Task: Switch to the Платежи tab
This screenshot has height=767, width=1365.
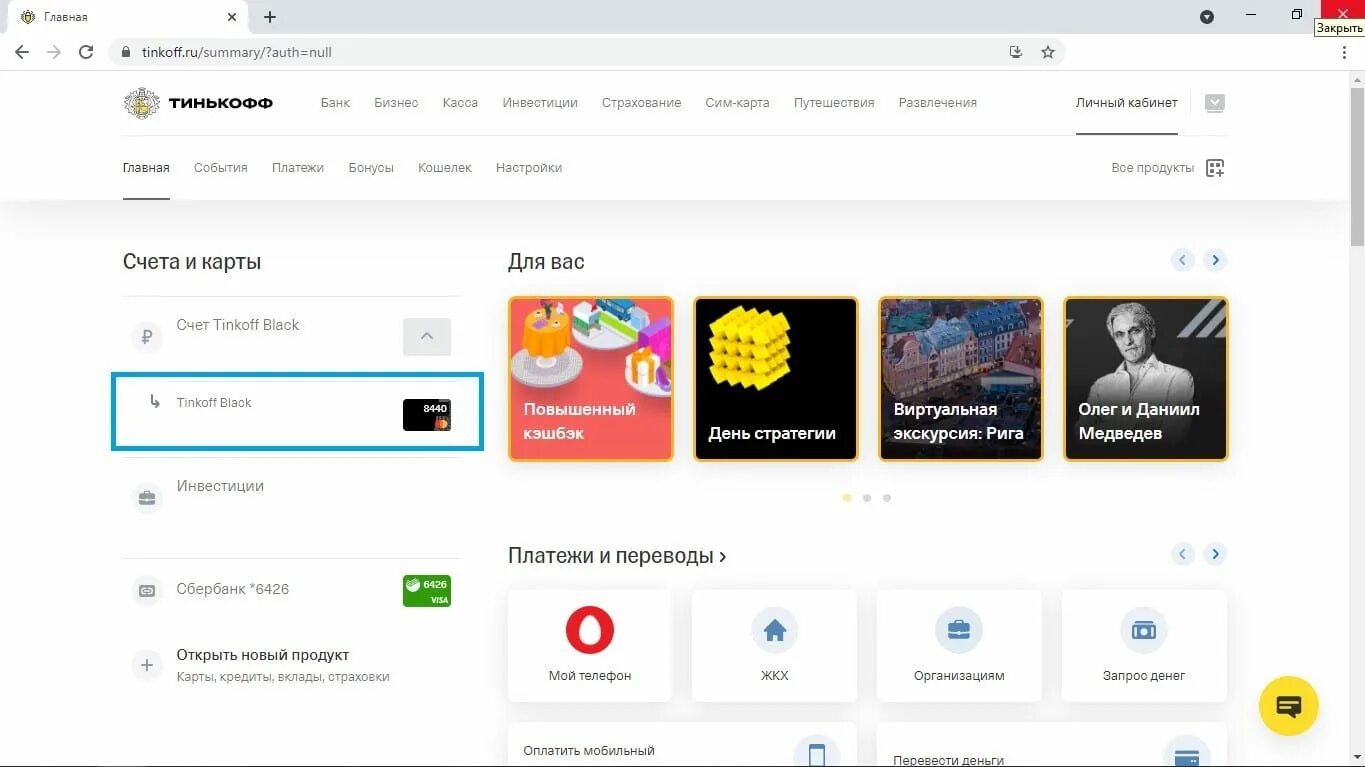Action: coord(298,168)
